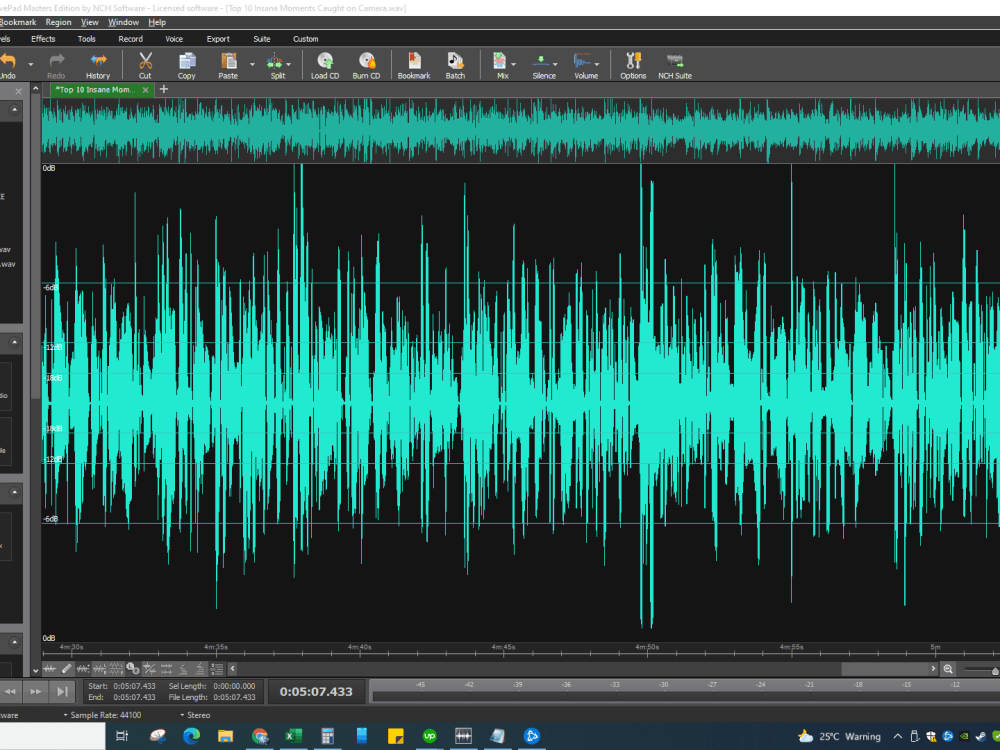
Task: Click the 25°C Warning weather widget
Action: coord(839,737)
